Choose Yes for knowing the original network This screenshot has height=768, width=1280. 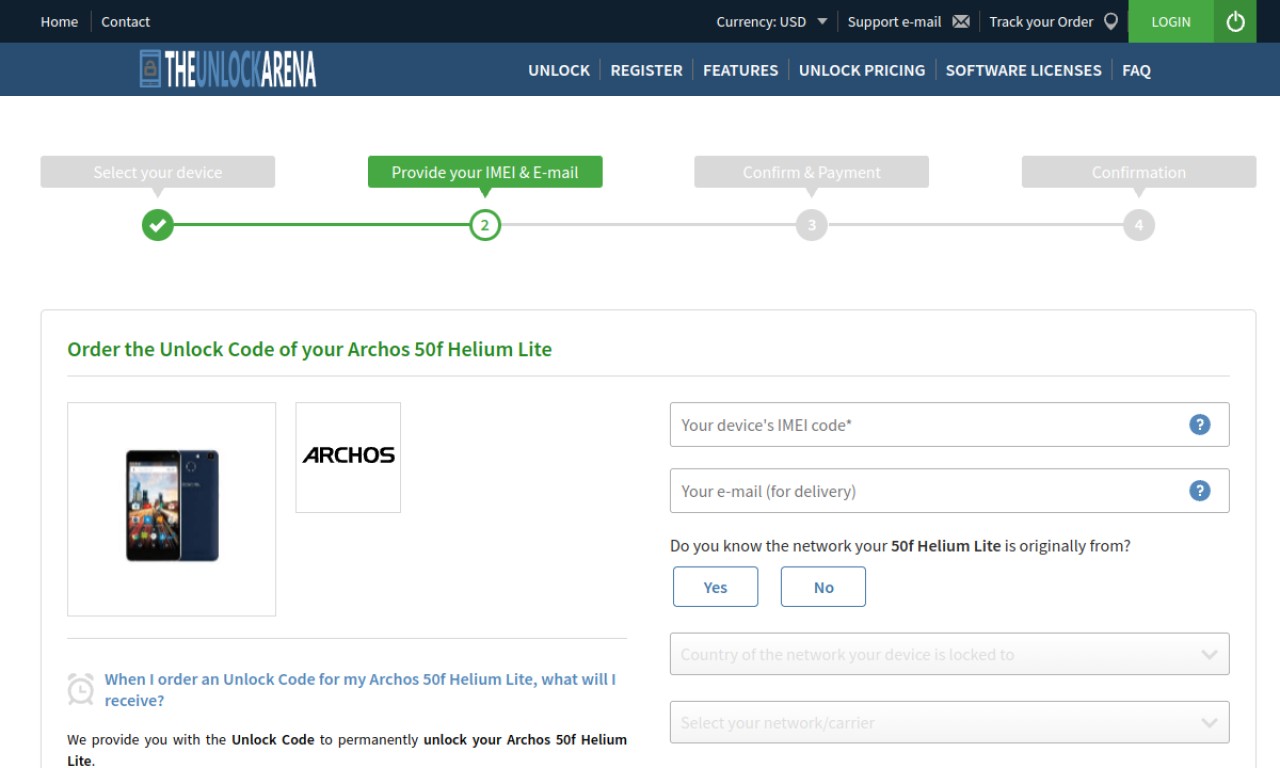click(x=715, y=587)
